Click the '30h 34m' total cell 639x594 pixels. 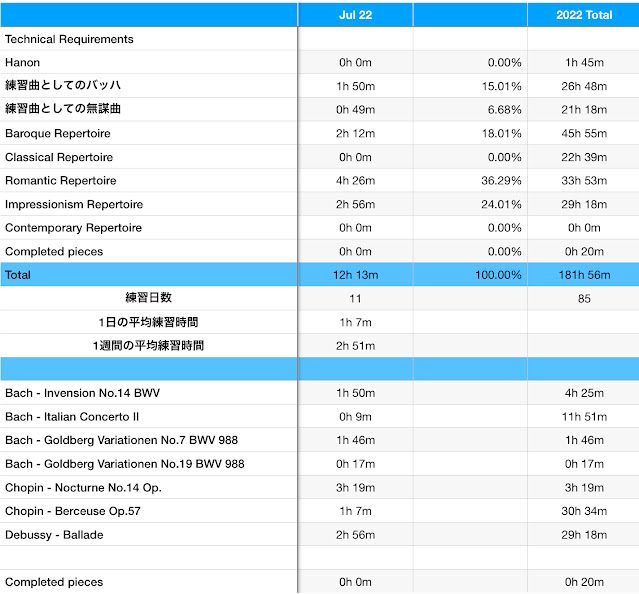584,511
